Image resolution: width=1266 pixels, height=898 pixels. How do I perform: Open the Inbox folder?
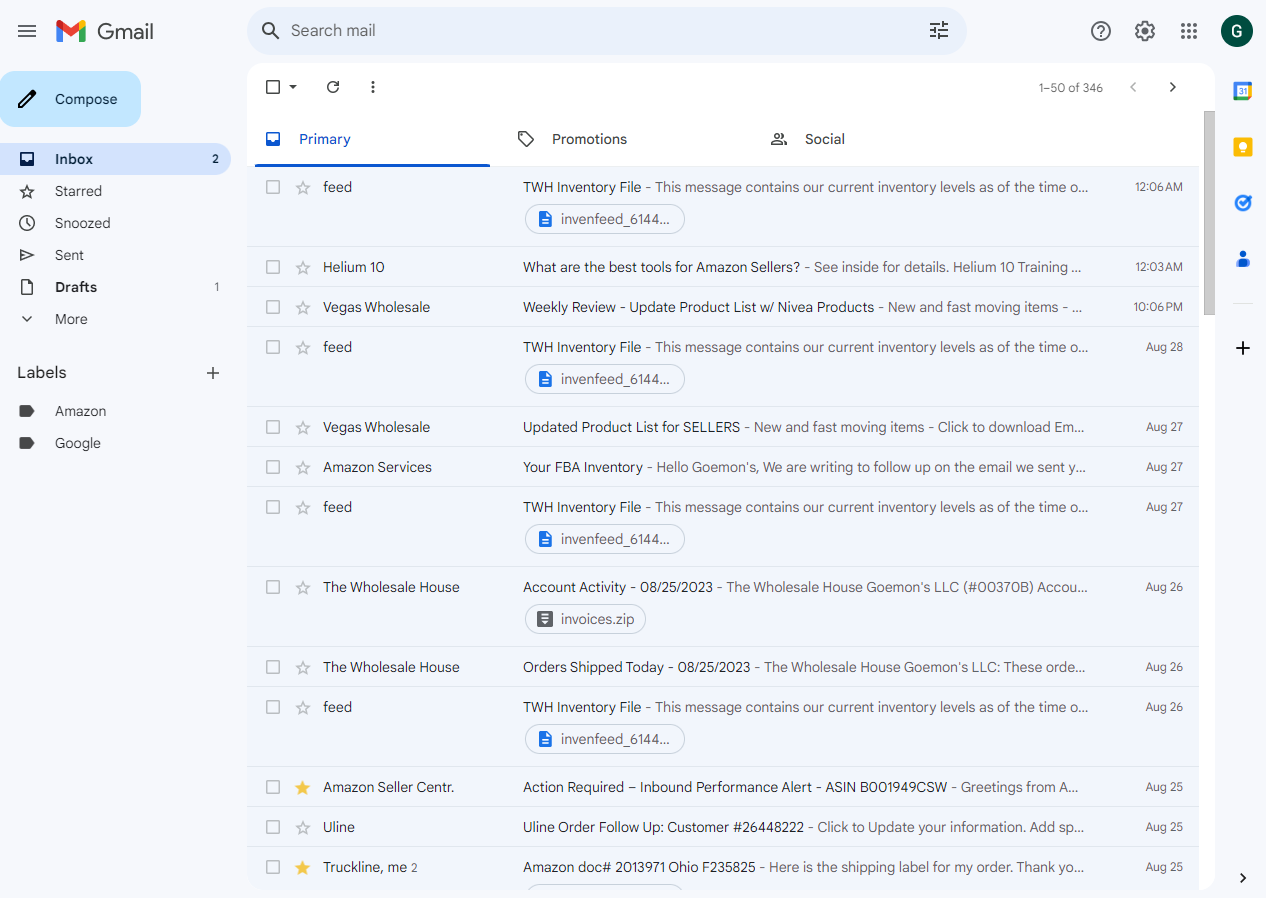click(115, 159)
